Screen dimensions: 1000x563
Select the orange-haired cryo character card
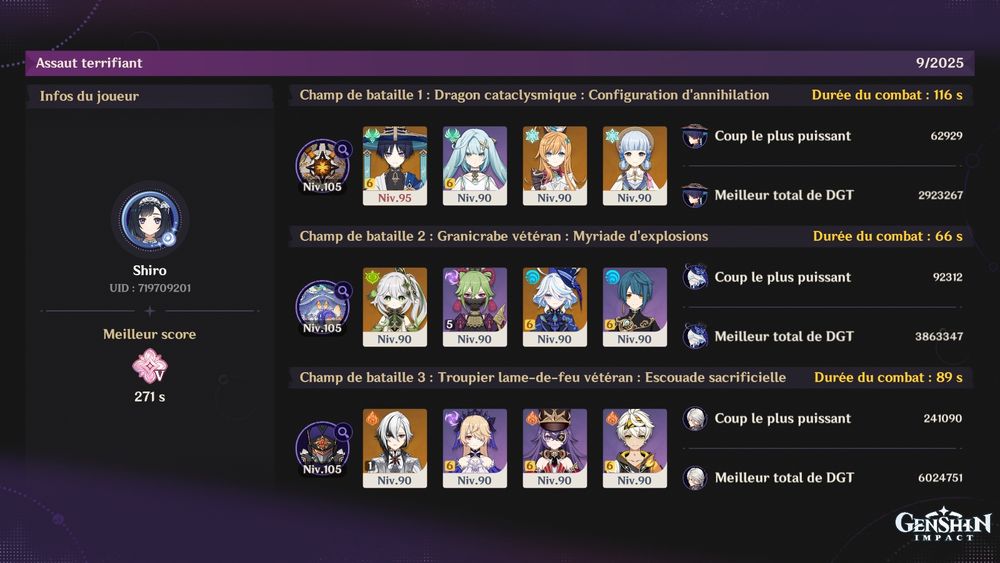(555, 166)
